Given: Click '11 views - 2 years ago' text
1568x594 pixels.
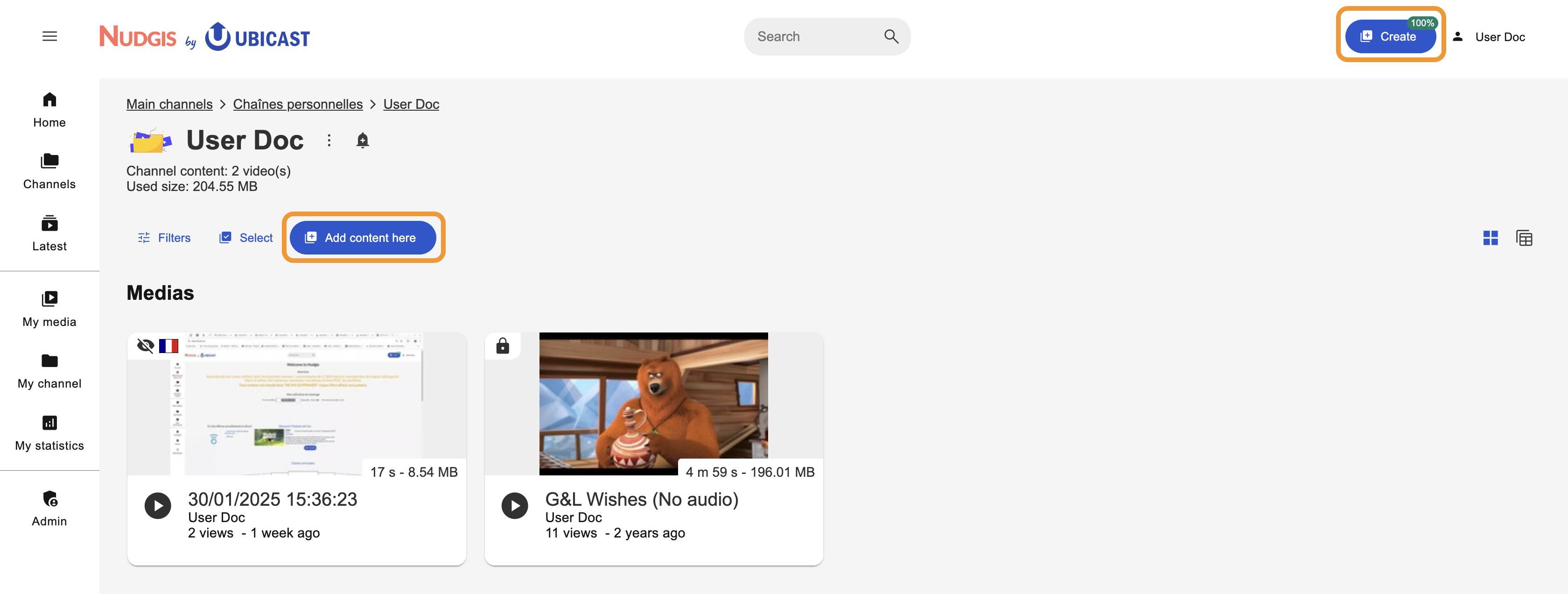Looking at the screenshot, I should click(615, 533).
